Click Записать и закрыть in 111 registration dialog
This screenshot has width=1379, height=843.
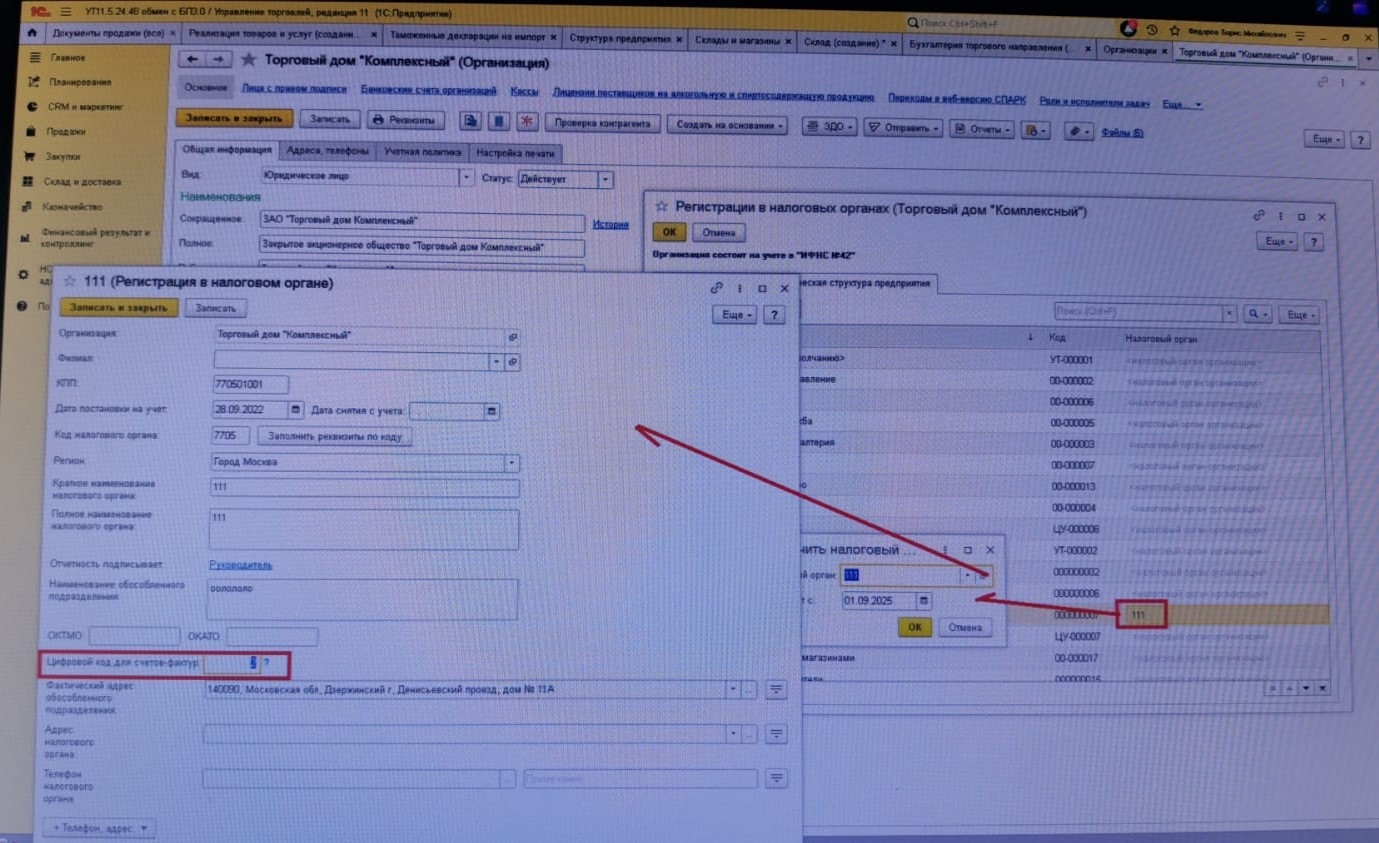119,308
